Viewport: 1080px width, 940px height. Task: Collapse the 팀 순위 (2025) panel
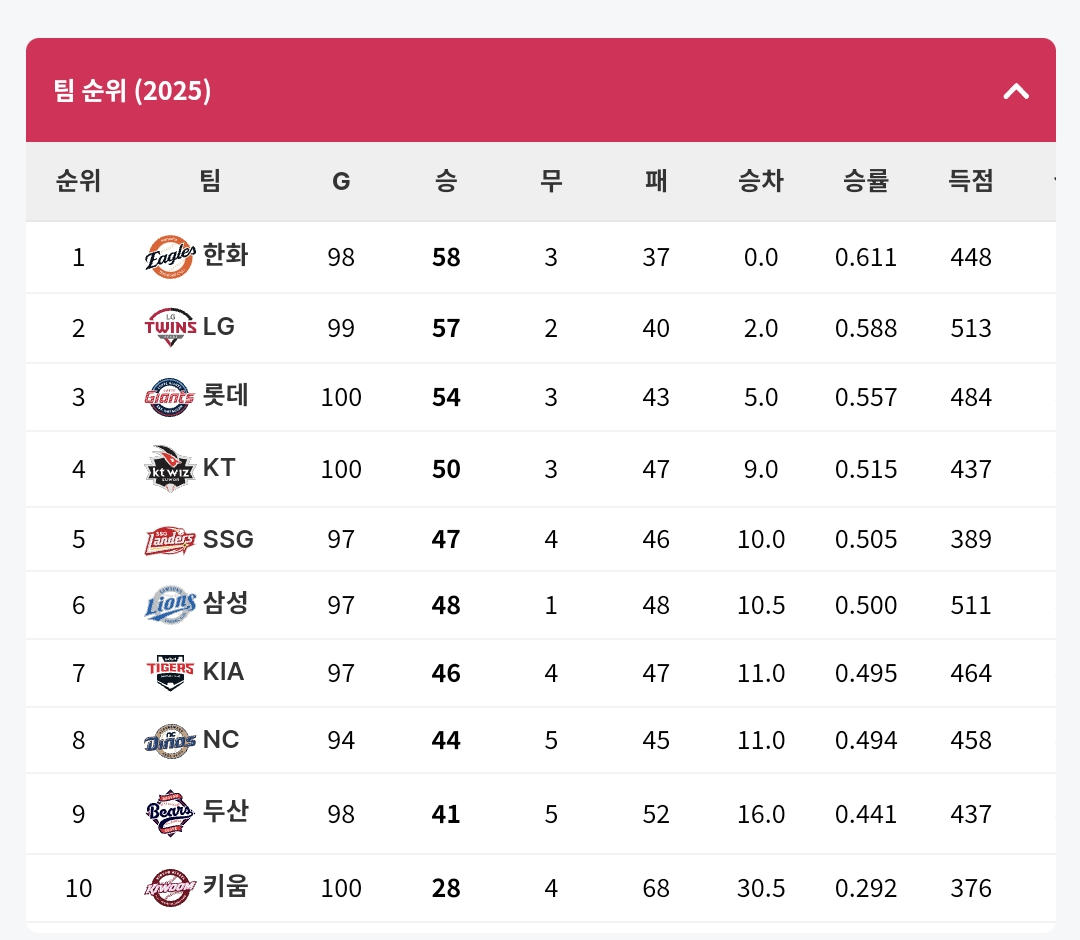1016,92
